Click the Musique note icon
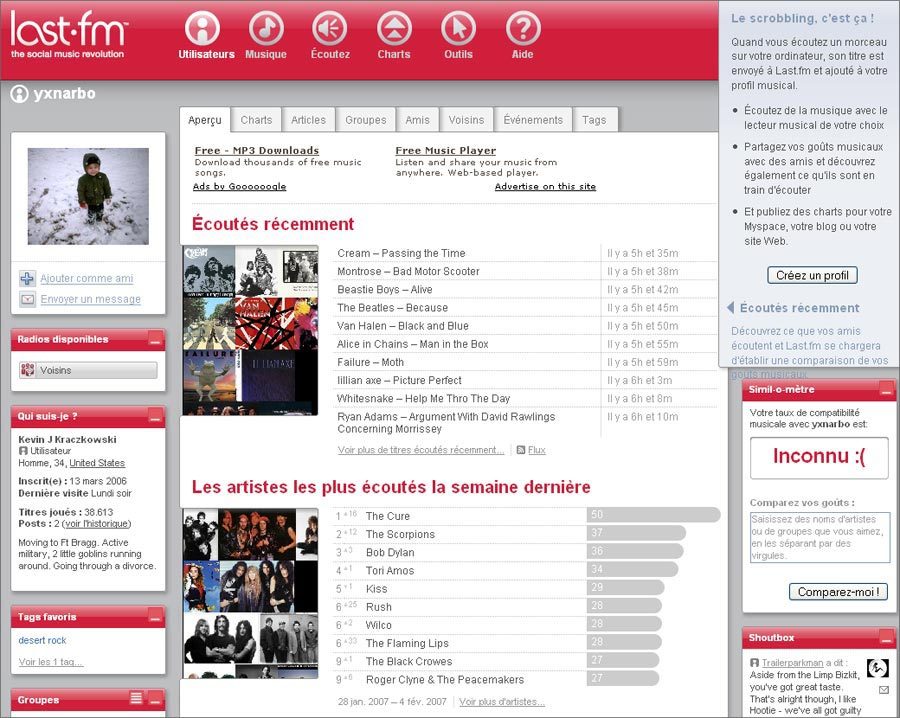The width and height of the screenshot is (900, 718). coord(266,28)
